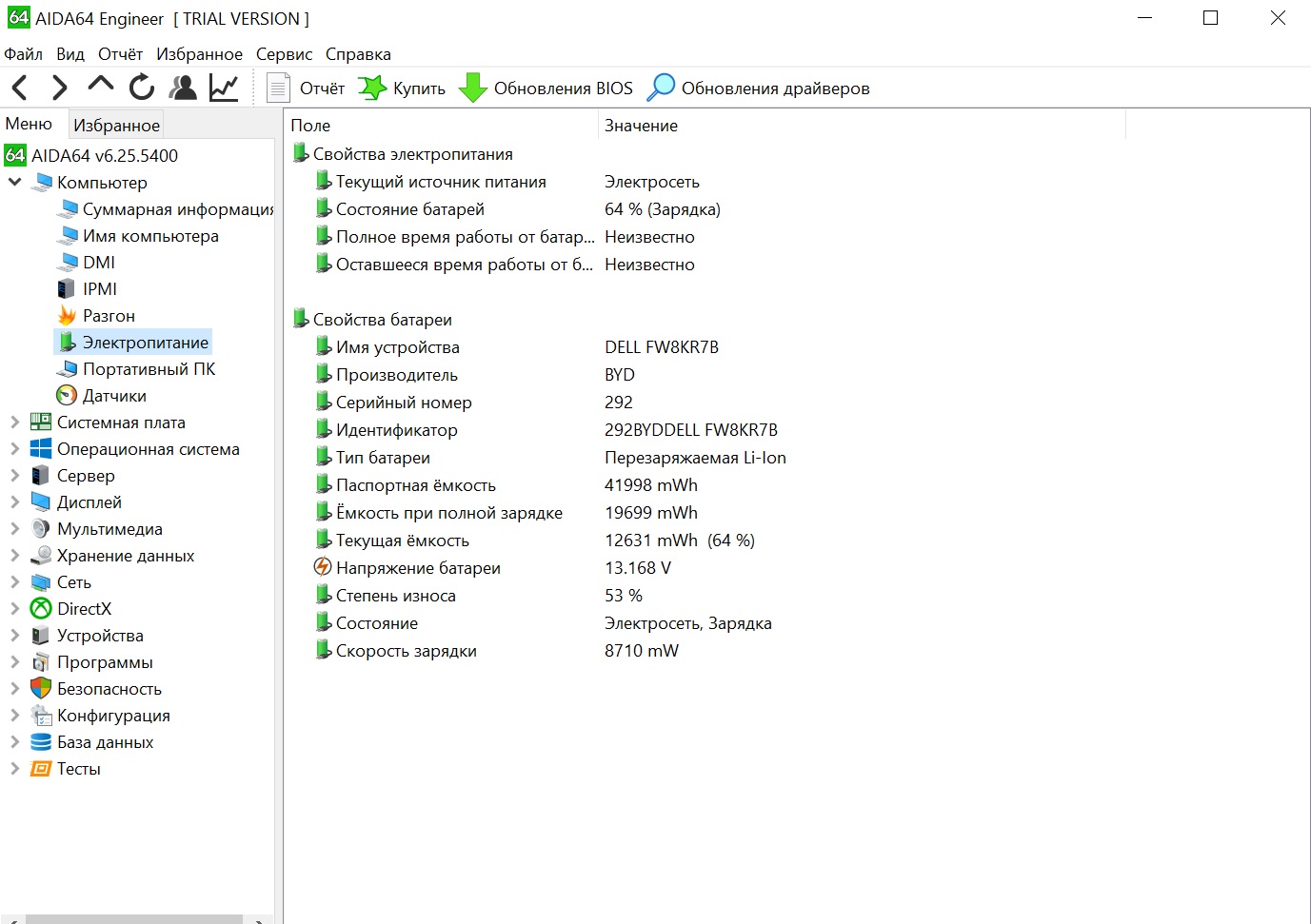The width and height of the screenshot is (1311, 924).
Task: Open Обновления драйверов
Action: pyautogui.click(x=758, y=88)
